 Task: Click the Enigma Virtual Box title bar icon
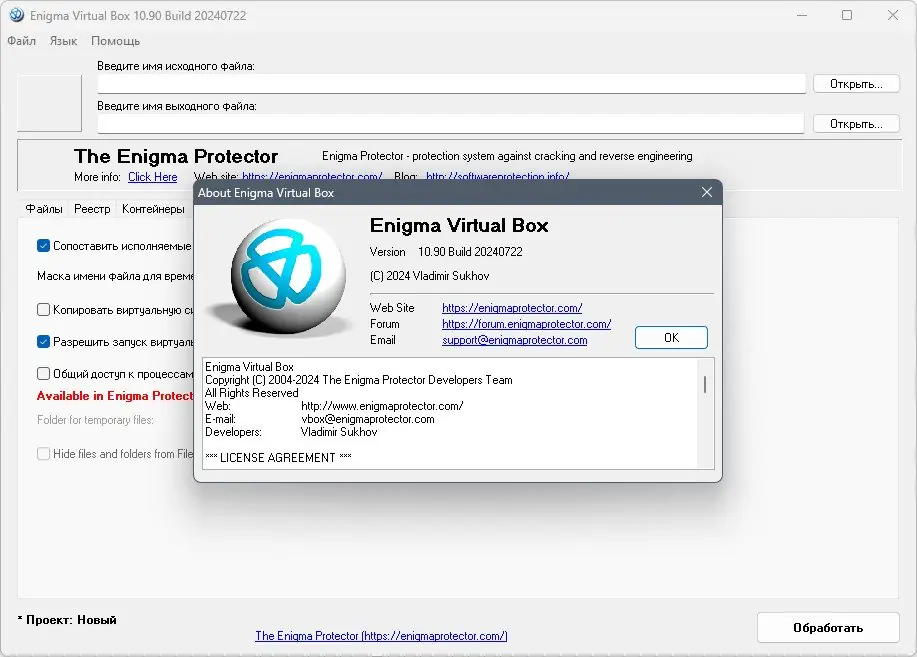pyautogui.click(x=16, y=15)
